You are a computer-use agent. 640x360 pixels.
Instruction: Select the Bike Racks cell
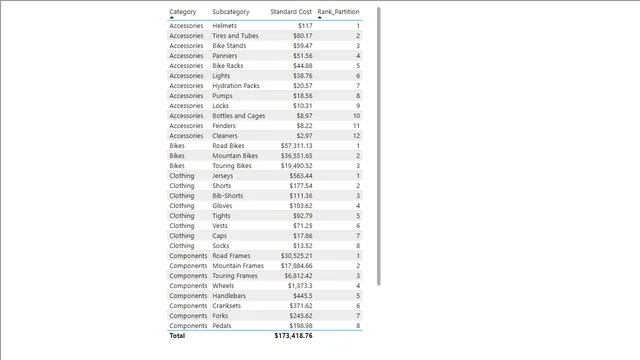point(228,66)
